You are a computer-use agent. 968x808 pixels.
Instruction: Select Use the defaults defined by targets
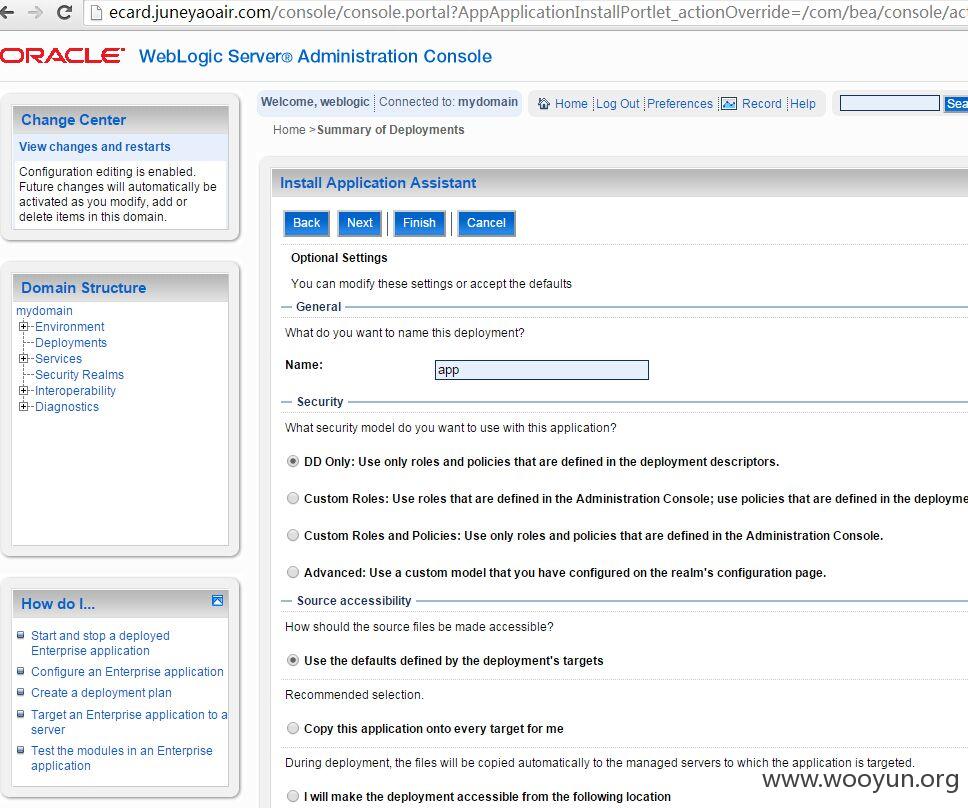click(x=293, y=660)
